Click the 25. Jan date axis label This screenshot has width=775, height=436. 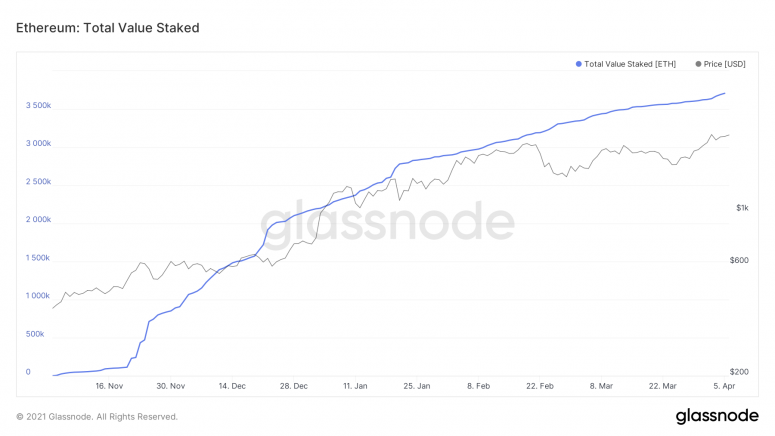tap(417, 385)
